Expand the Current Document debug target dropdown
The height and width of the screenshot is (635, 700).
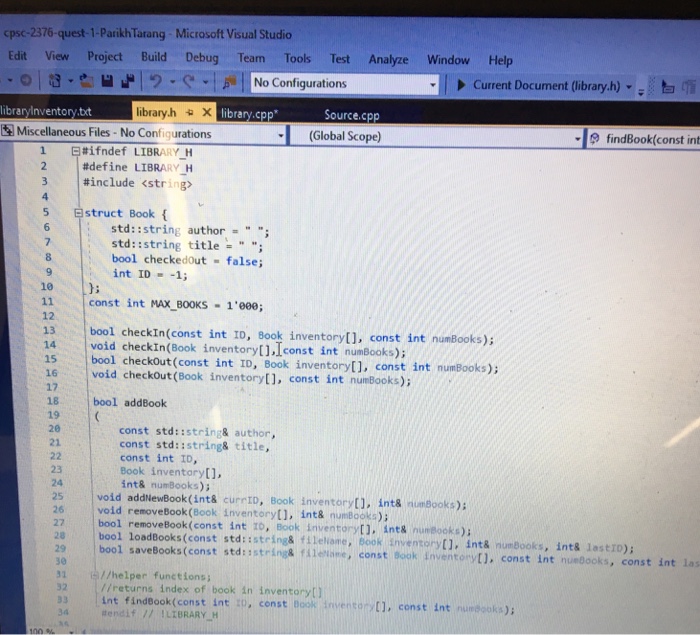click(x=629, y=87)
